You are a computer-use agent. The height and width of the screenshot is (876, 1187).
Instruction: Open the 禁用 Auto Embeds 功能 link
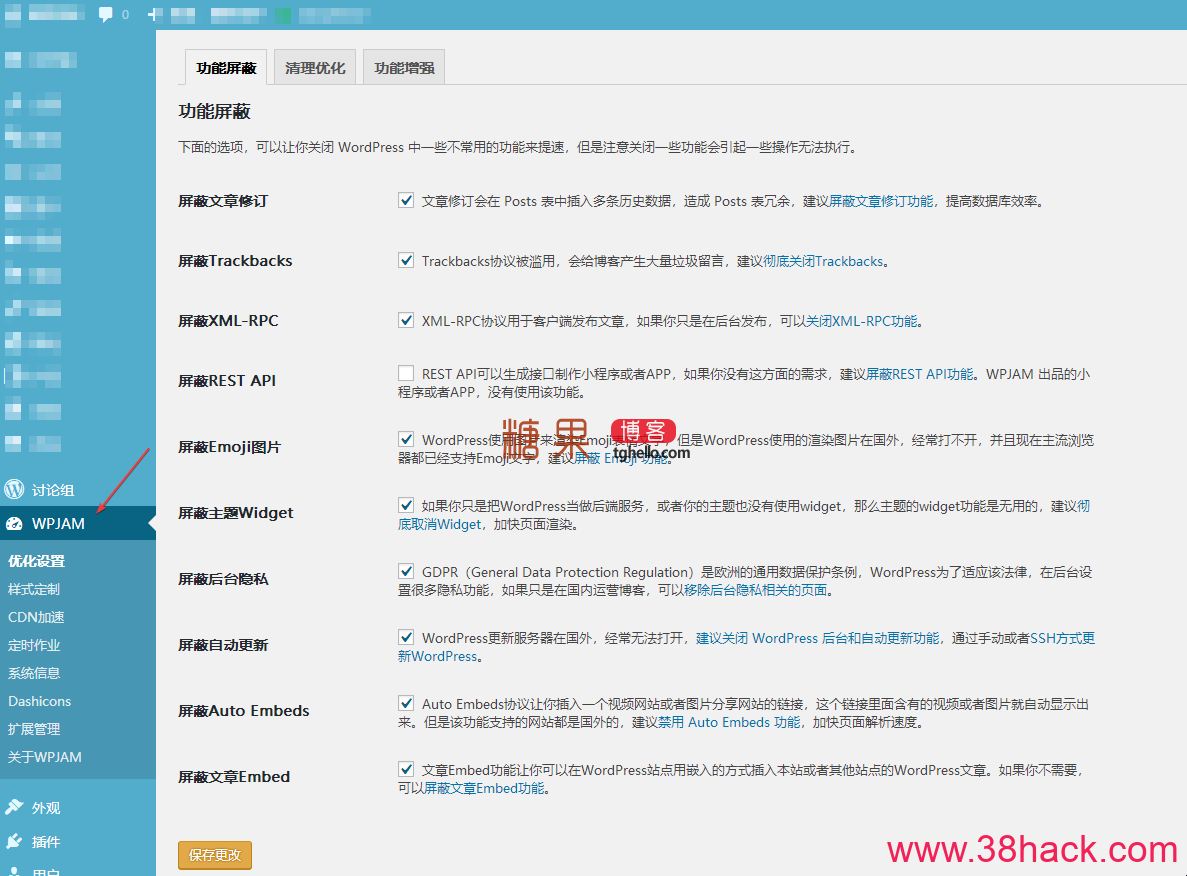pyautogui.click(x=729, y=722)
